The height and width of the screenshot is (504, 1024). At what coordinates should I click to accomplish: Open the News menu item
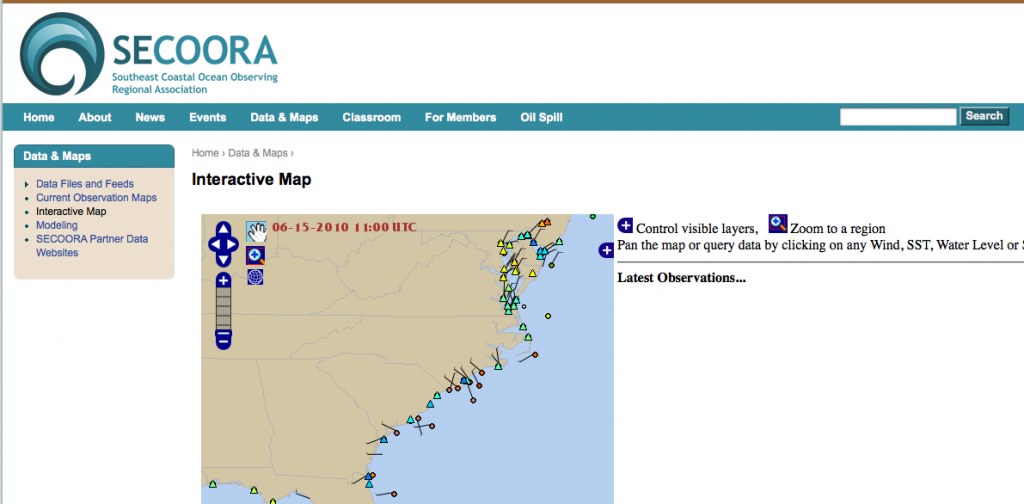(x=150, y=118)
